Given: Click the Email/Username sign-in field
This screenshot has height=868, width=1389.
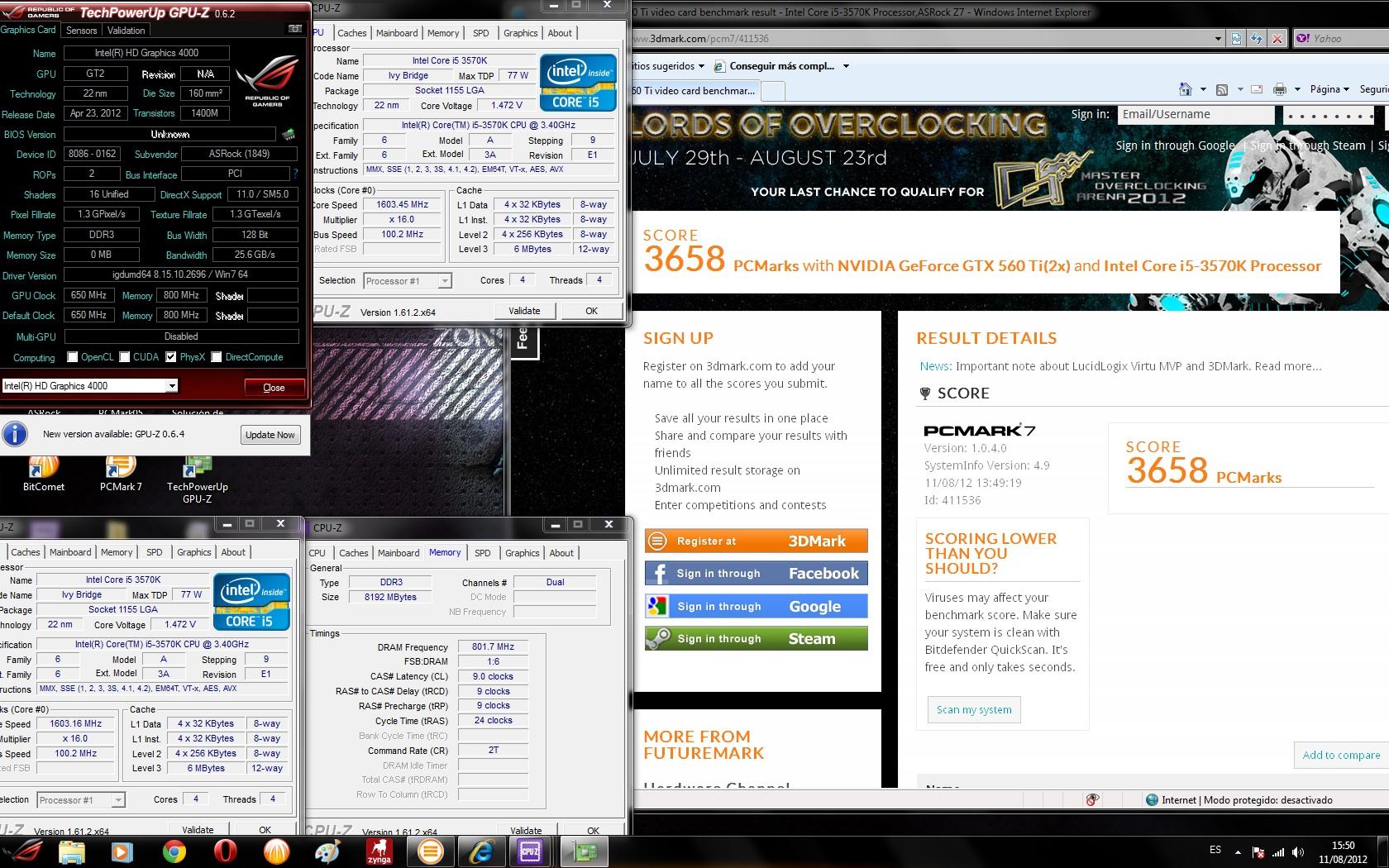Looking at the screenshot, I should [x=1195, y=115].
